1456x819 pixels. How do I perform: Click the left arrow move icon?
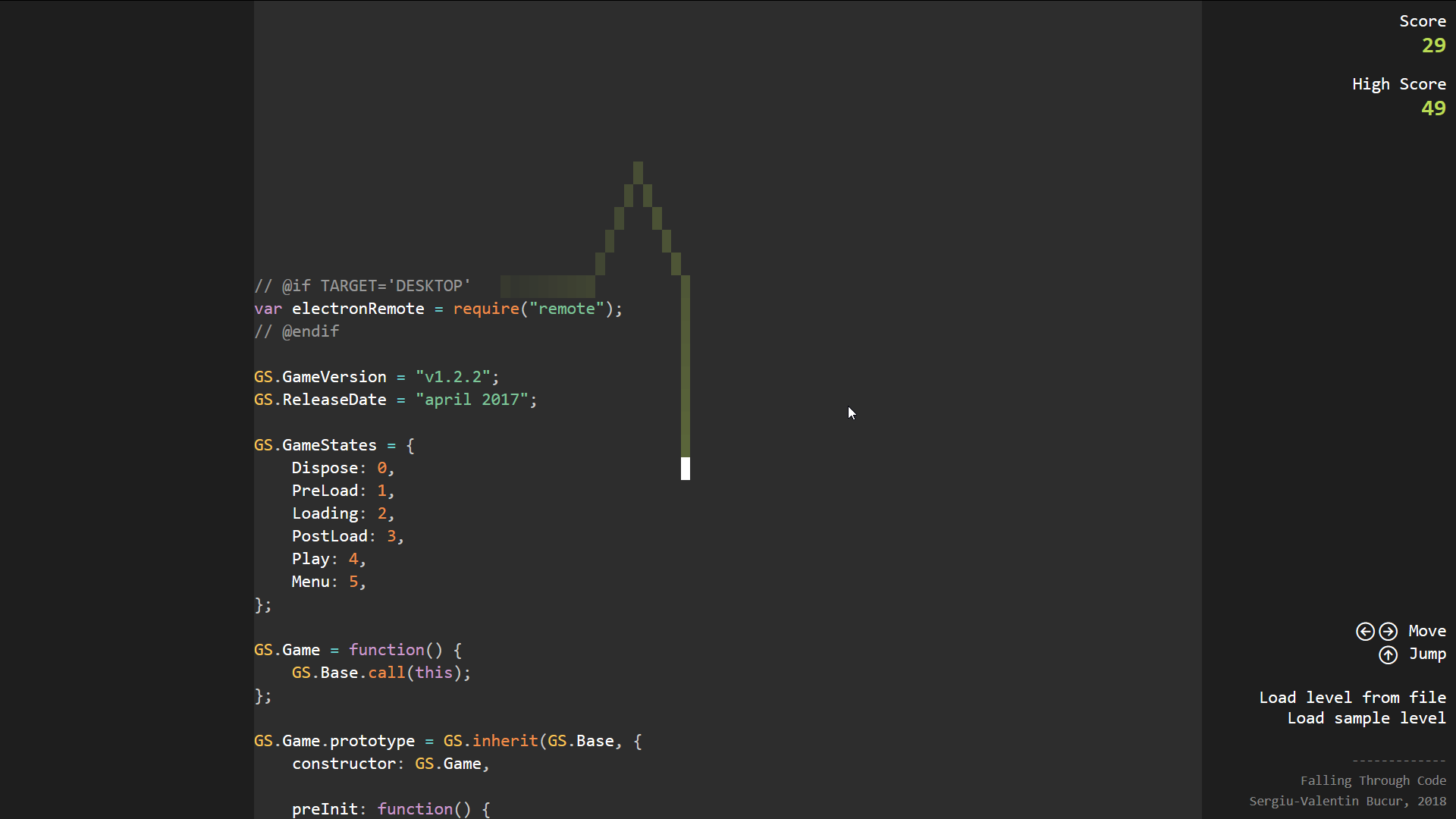pyautogui.click(x=1365, y=631)
